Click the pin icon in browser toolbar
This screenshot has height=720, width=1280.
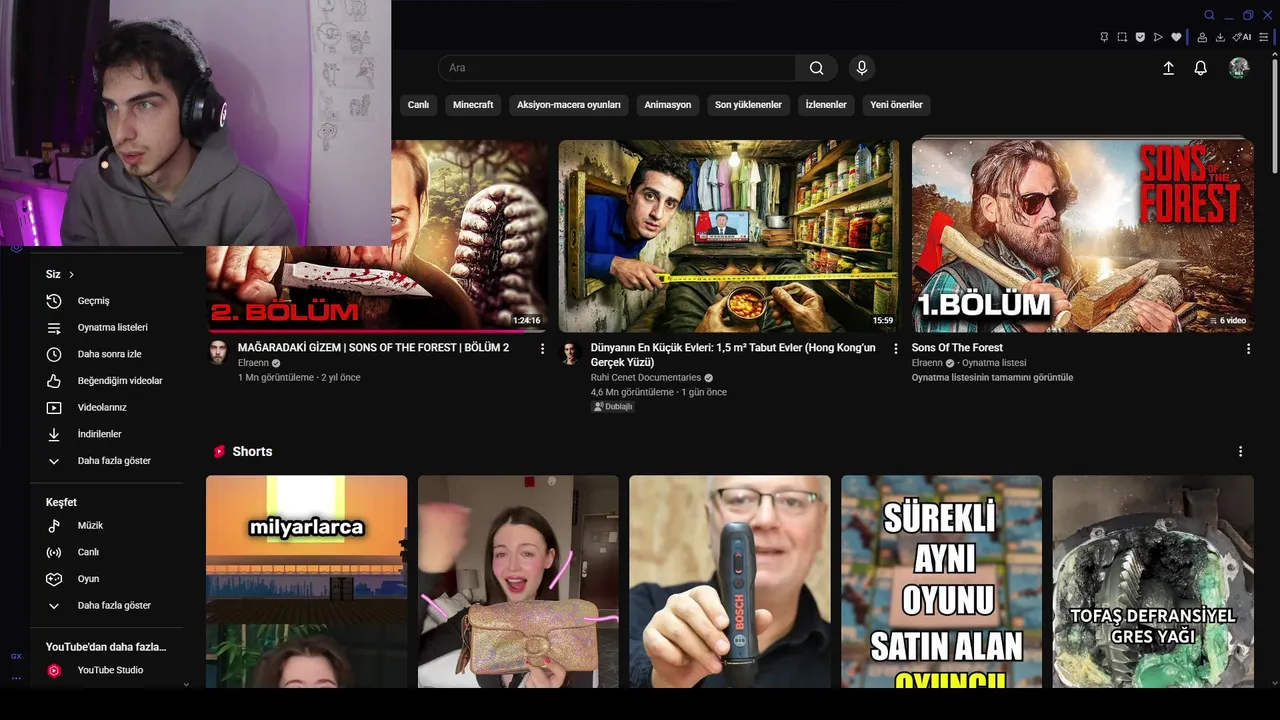tap(1104, 37)
